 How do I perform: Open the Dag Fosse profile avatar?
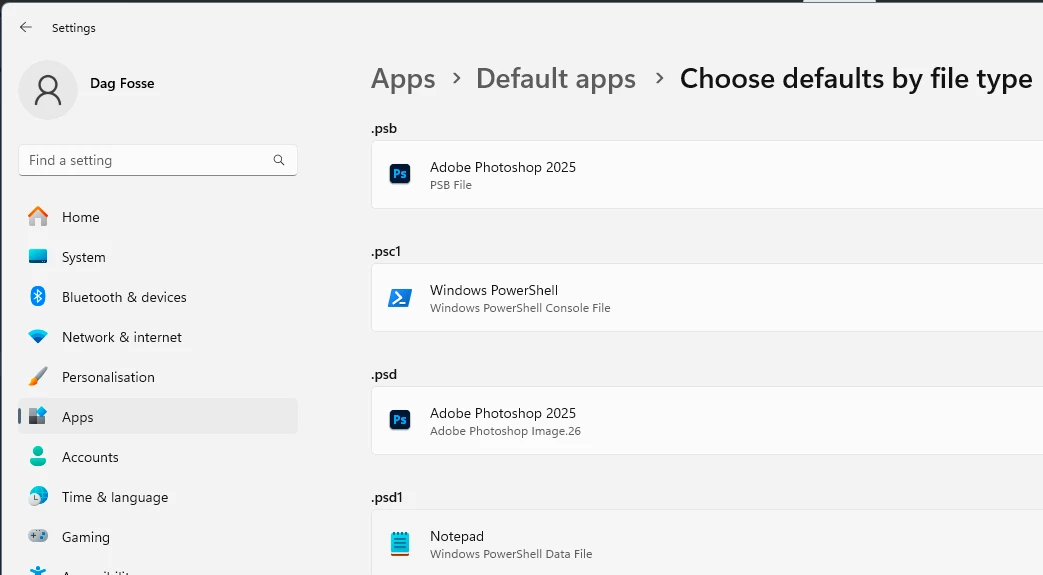[48, 90]
